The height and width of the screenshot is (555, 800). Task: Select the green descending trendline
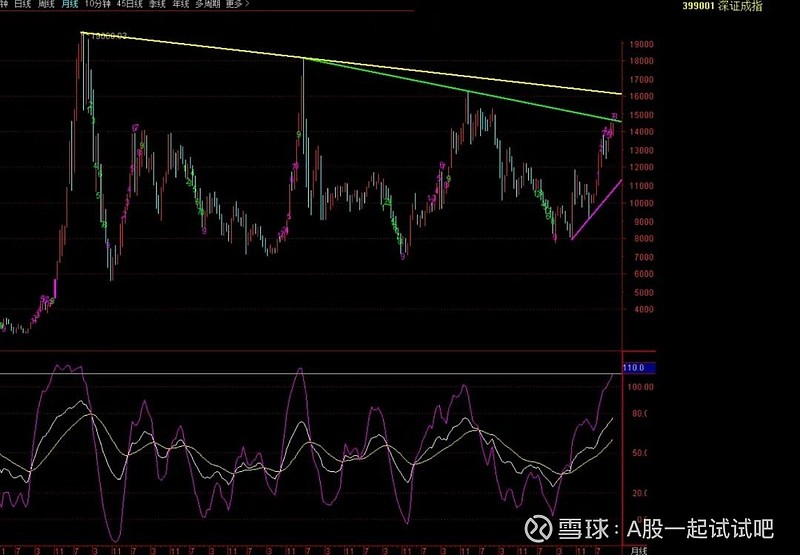tap(463, 90)
